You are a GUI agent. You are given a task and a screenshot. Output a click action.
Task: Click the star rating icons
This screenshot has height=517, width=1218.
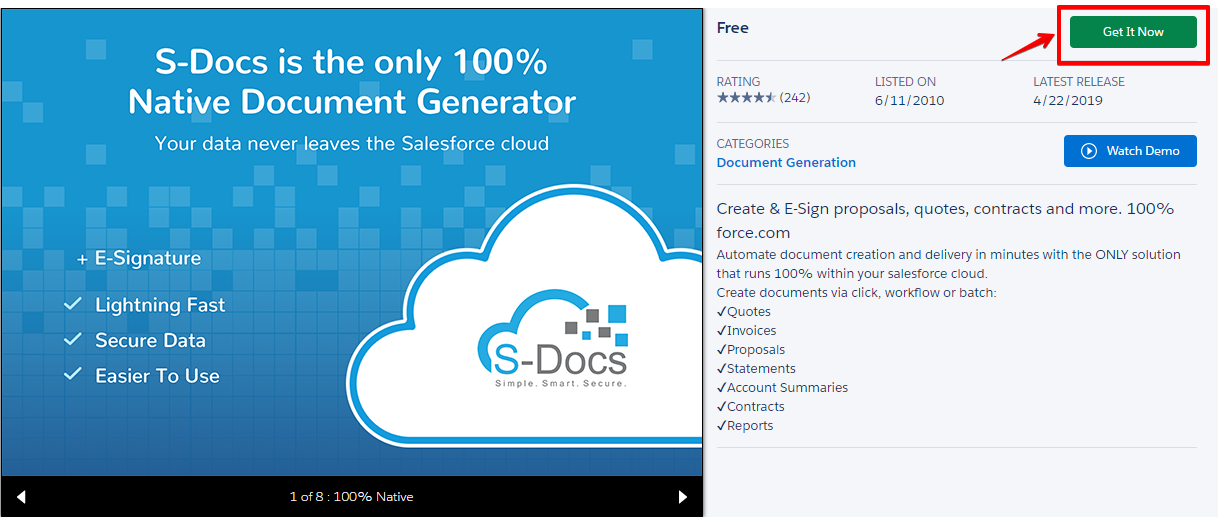[x=746, y=98]
